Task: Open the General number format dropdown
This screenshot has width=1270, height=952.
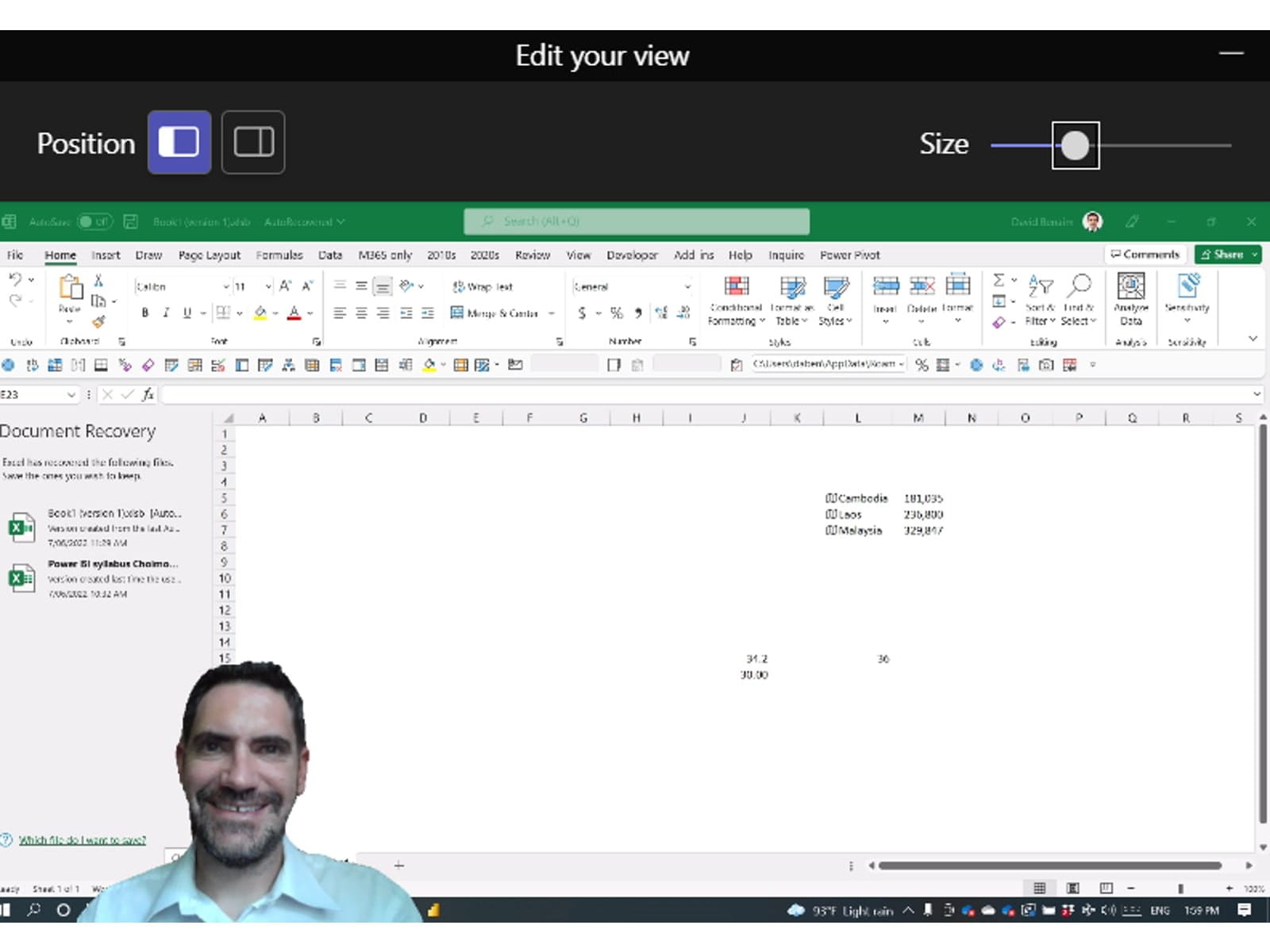Action: point(687,286)
